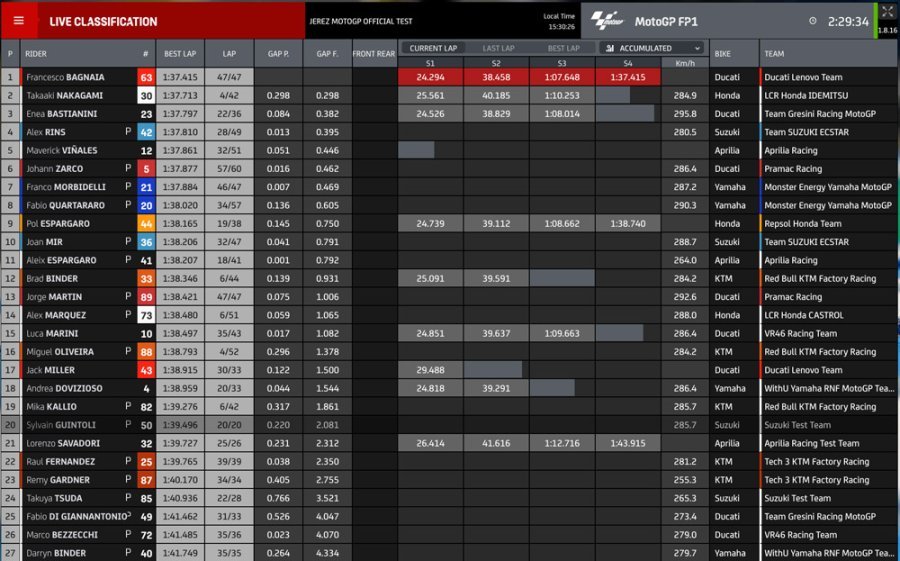Switch to LAST LAP tab
Image resolution: width=900 pixels, height=561 pixels.
click(498, 48)
